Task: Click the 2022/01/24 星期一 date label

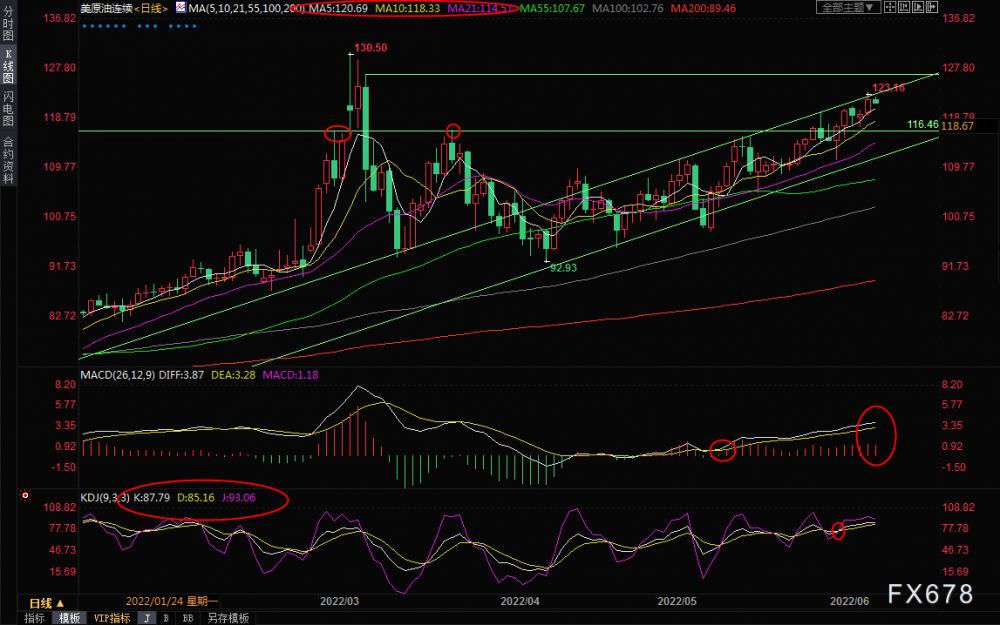Action: pos(172,601)
